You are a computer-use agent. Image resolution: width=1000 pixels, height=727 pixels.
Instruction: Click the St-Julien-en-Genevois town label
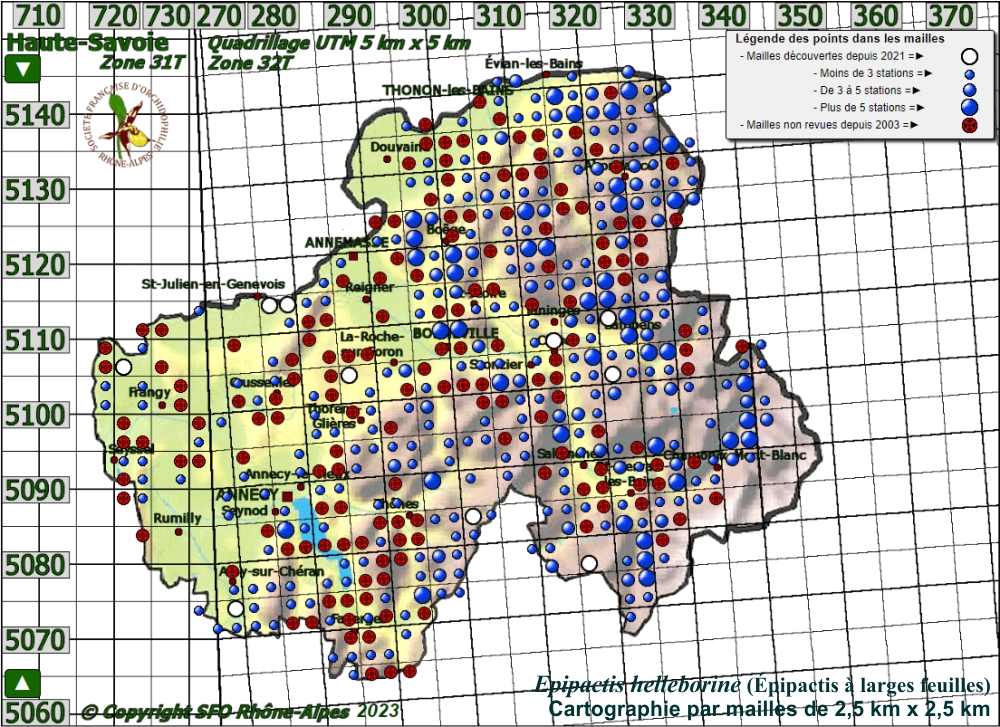pyautogui.click(x=213, y=283)
